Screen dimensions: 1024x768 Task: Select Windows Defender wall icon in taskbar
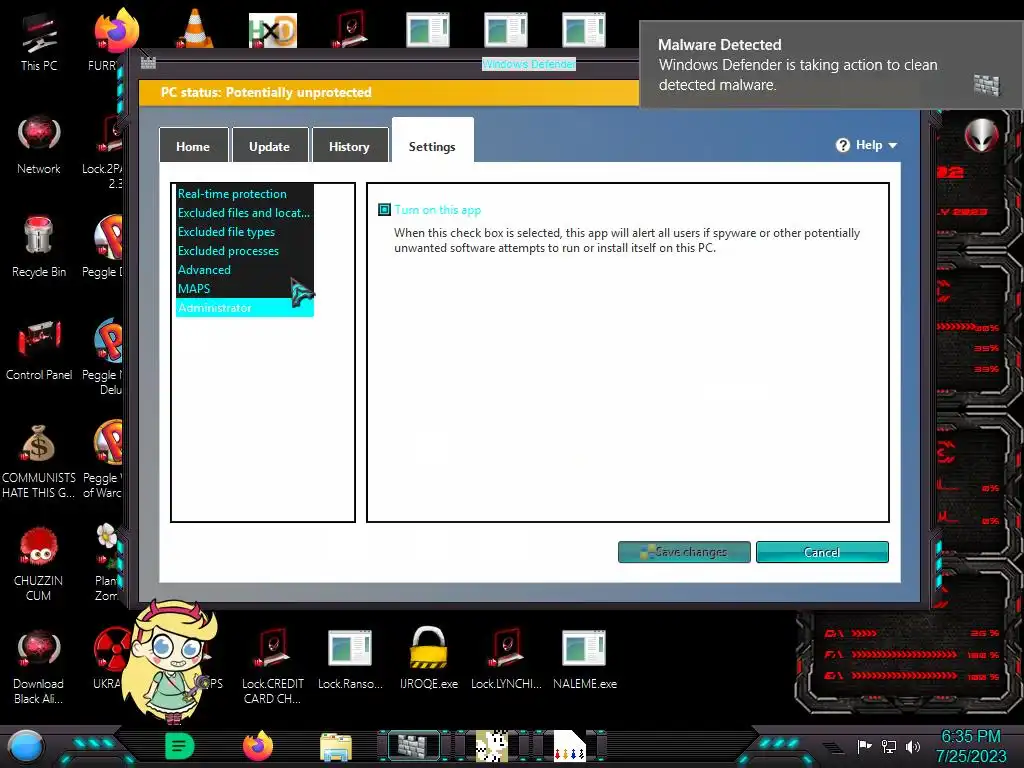[x=413, y=746]
